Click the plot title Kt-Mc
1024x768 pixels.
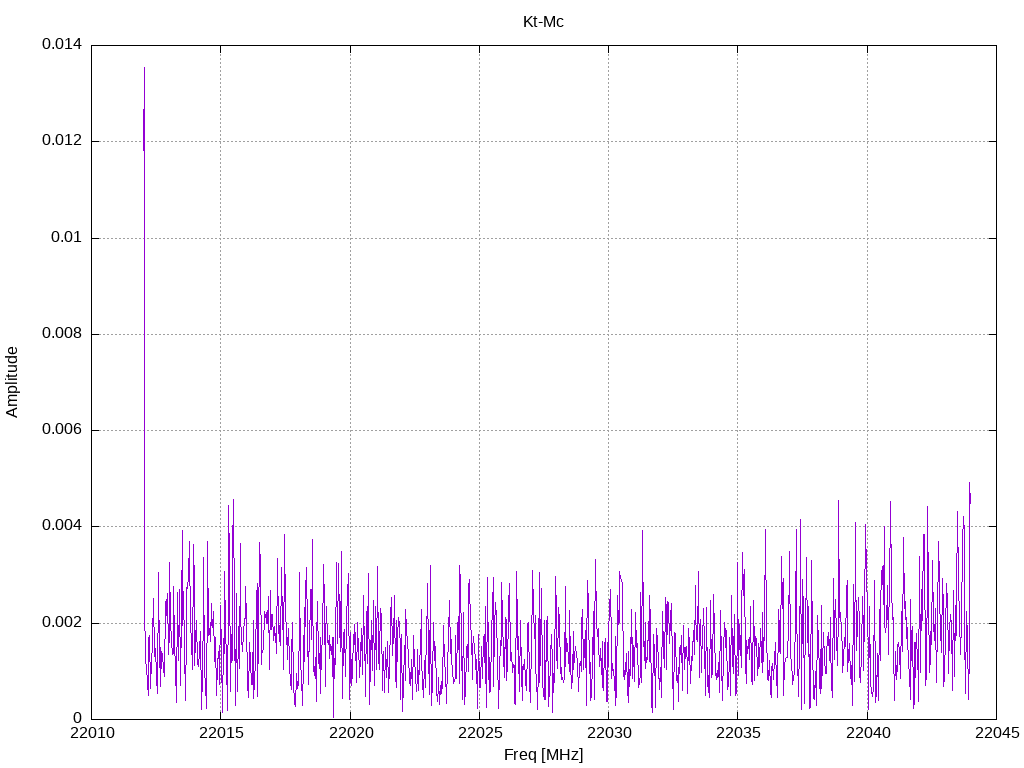543,21
